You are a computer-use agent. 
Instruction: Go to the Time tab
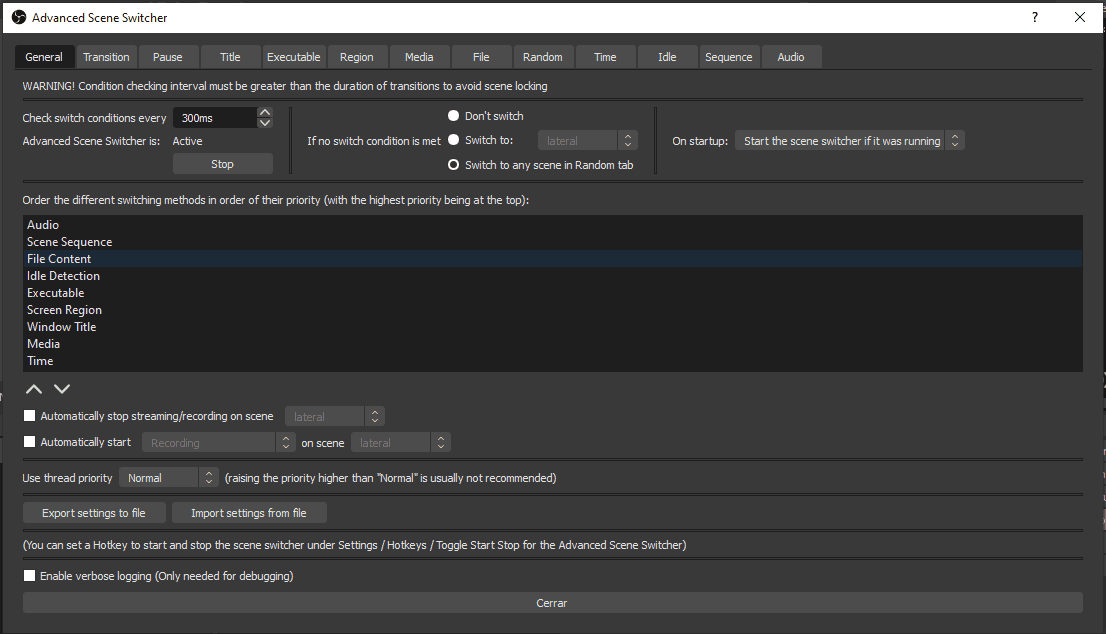pos(605,57)
